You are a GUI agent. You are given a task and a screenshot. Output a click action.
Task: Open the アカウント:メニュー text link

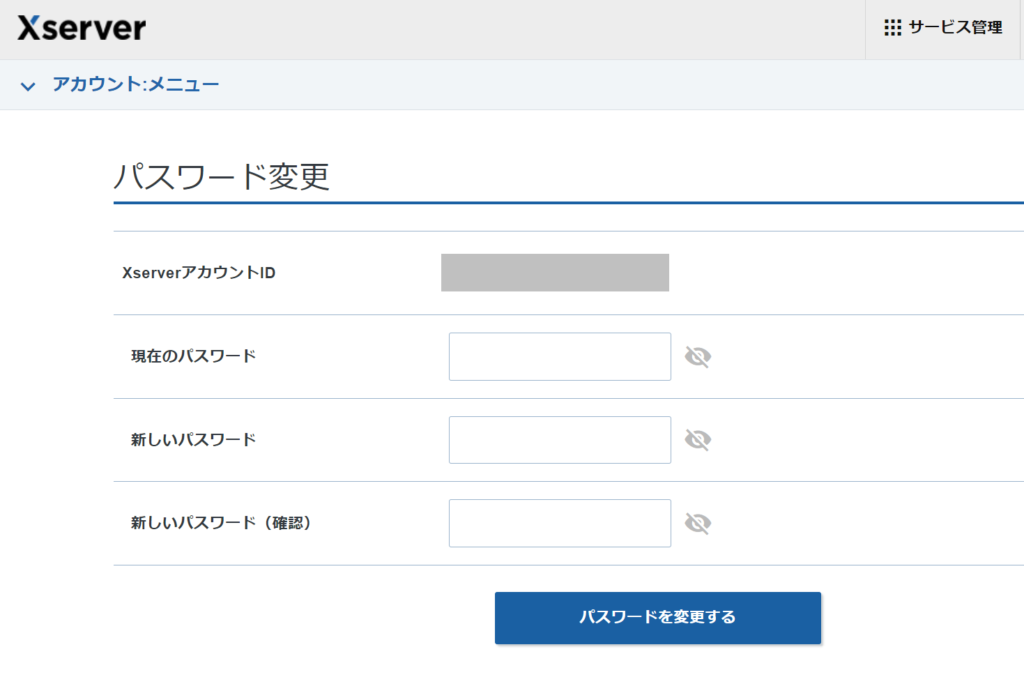(x=135, y=85)
